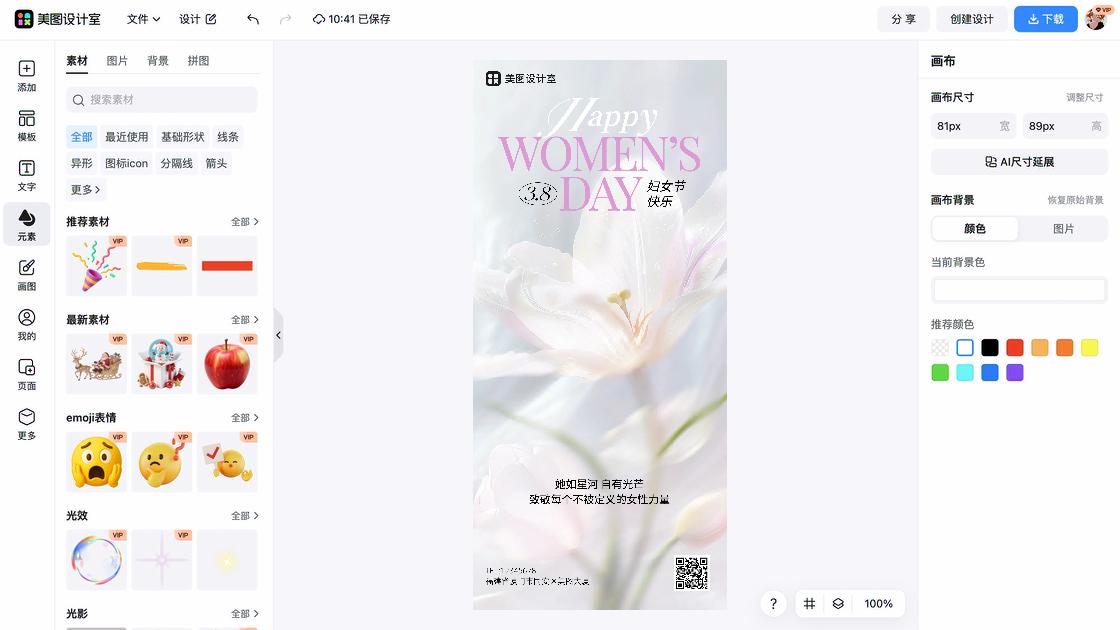Click the QR code on the poster
Viewport: 1120px width, 630px height.
[691, 573]
